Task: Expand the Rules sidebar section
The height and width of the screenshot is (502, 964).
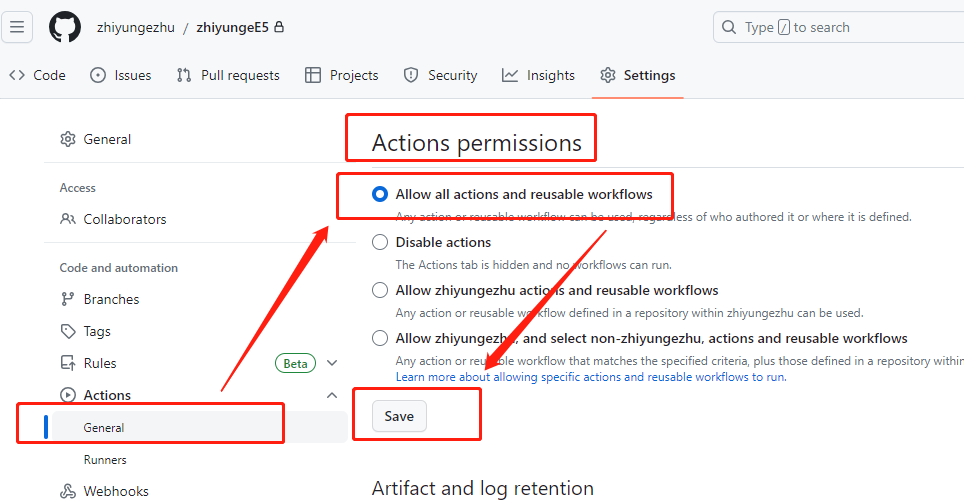Action: (x=332, y=363)
